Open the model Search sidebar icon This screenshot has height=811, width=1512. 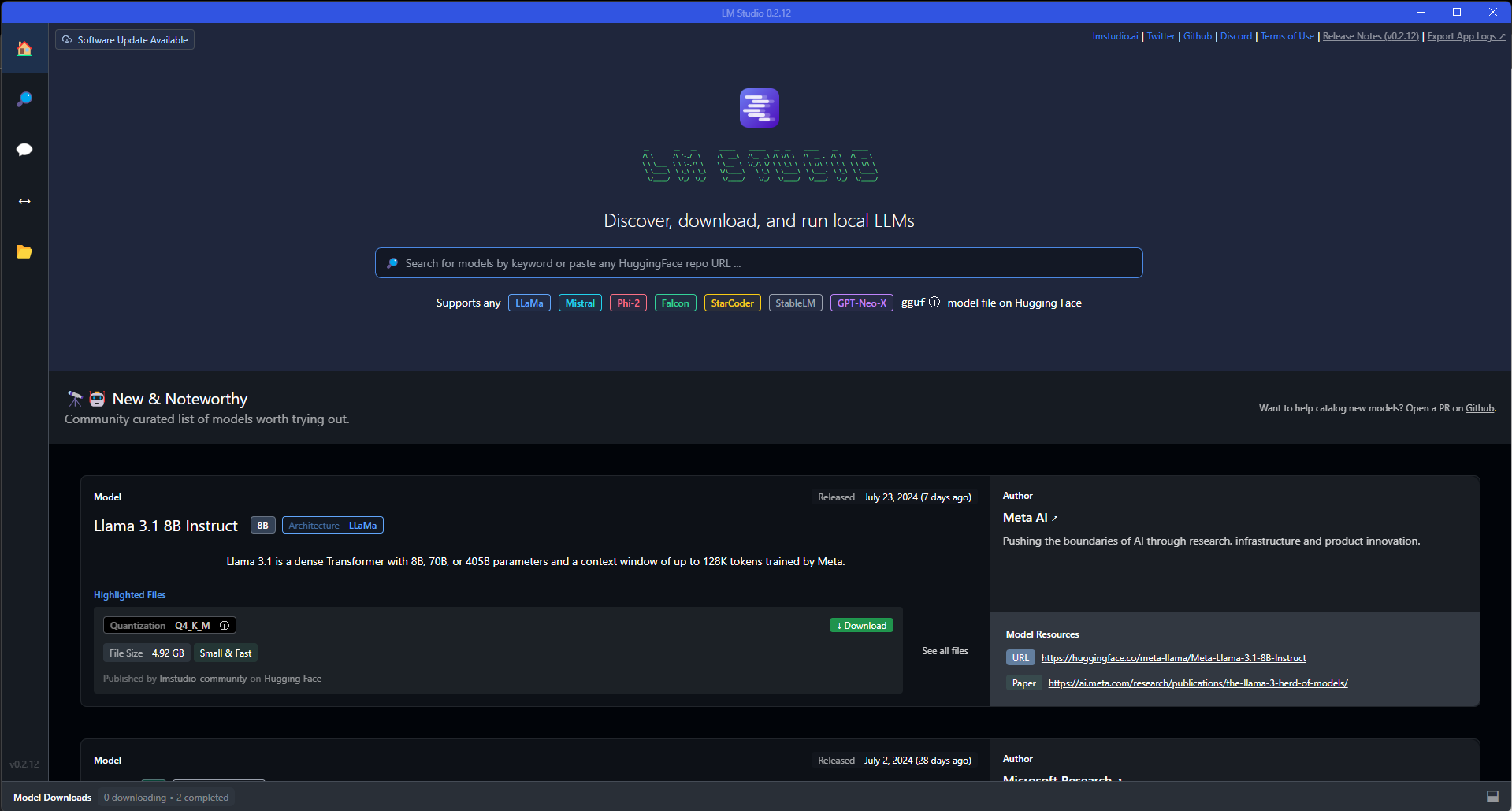[24, 99]
